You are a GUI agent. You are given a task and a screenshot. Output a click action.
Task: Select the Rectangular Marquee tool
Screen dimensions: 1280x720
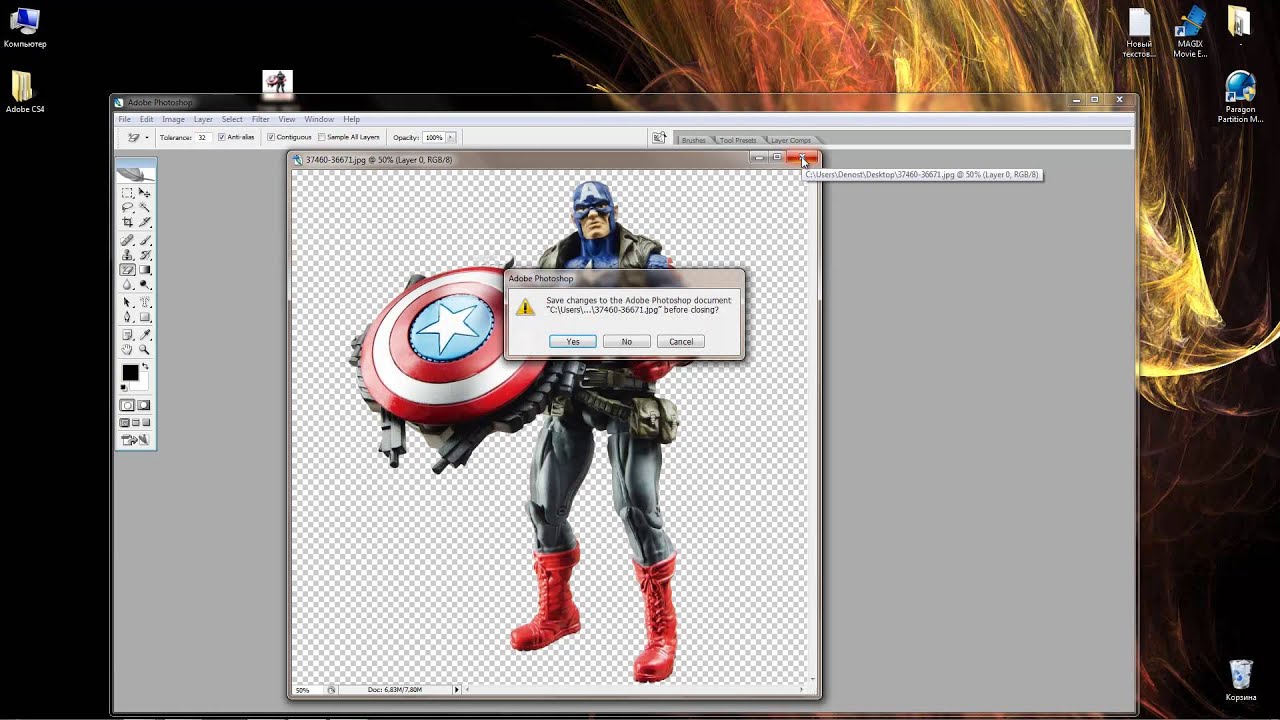[x=127, y=192]
